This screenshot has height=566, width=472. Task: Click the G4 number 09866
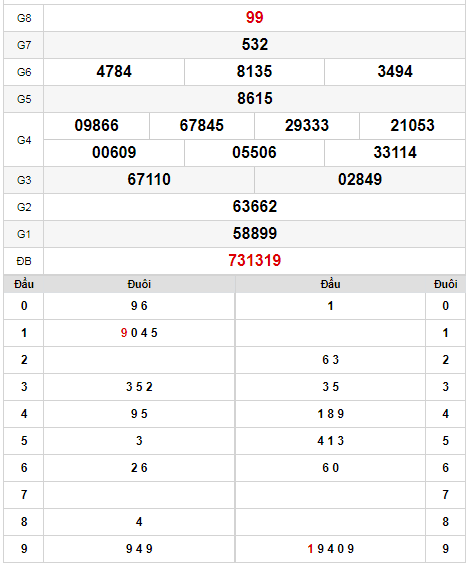point(96,126)
